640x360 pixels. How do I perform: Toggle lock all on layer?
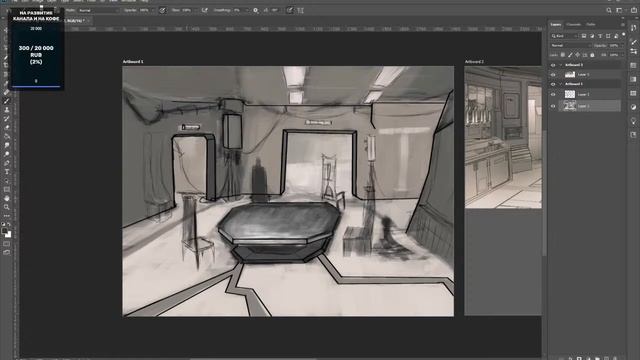(x=592, y=55)
